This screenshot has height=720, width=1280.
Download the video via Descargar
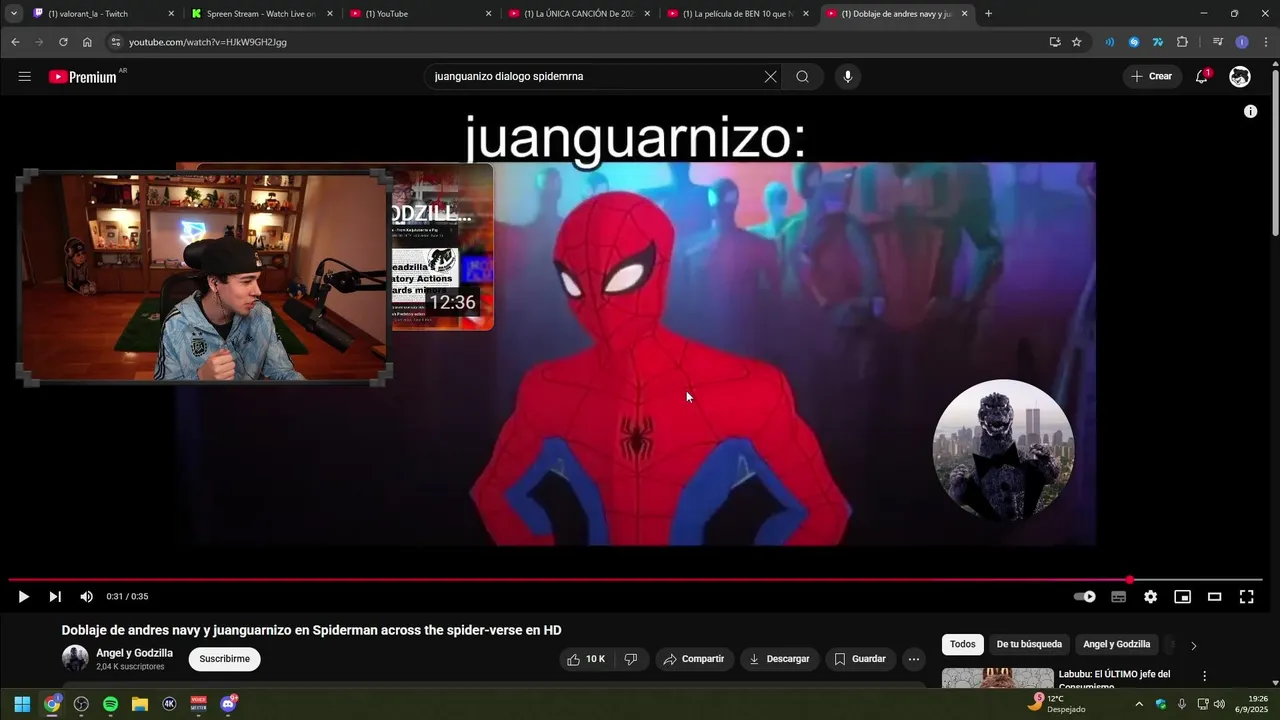pos(779,659)
